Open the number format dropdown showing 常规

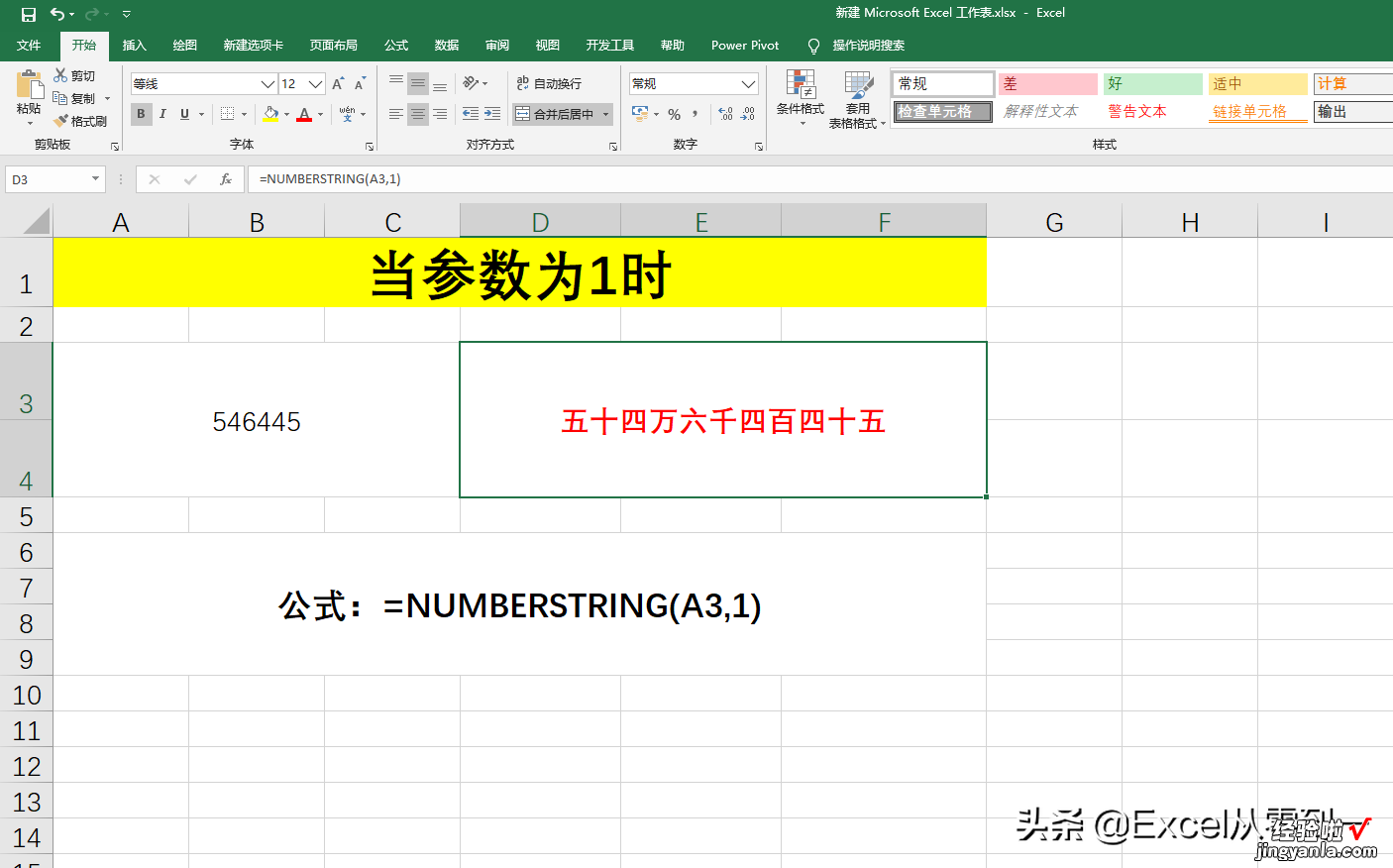click(748, 84)
